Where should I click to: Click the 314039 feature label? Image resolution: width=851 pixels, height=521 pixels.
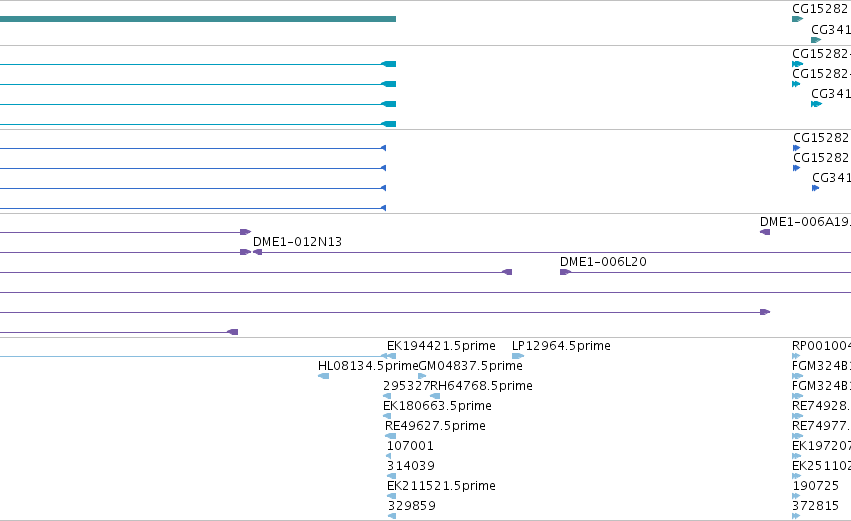pos(411,466)
